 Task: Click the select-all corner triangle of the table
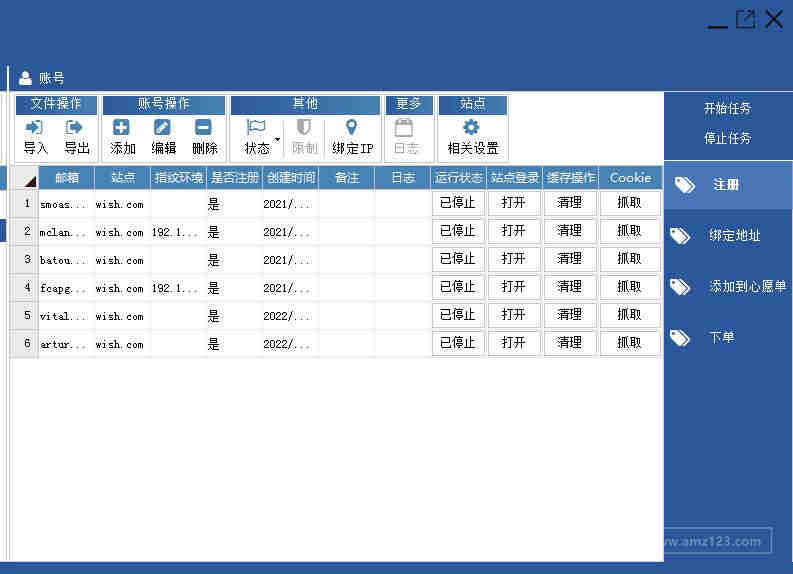tap(30, 182)
